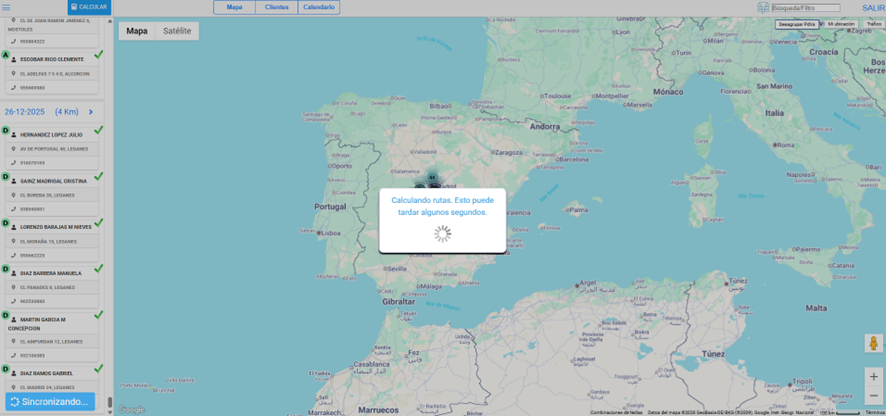Click D badge on DIAZ RAMOS GABRIEL
886x416 pixels.
click(x=6, y=370)
